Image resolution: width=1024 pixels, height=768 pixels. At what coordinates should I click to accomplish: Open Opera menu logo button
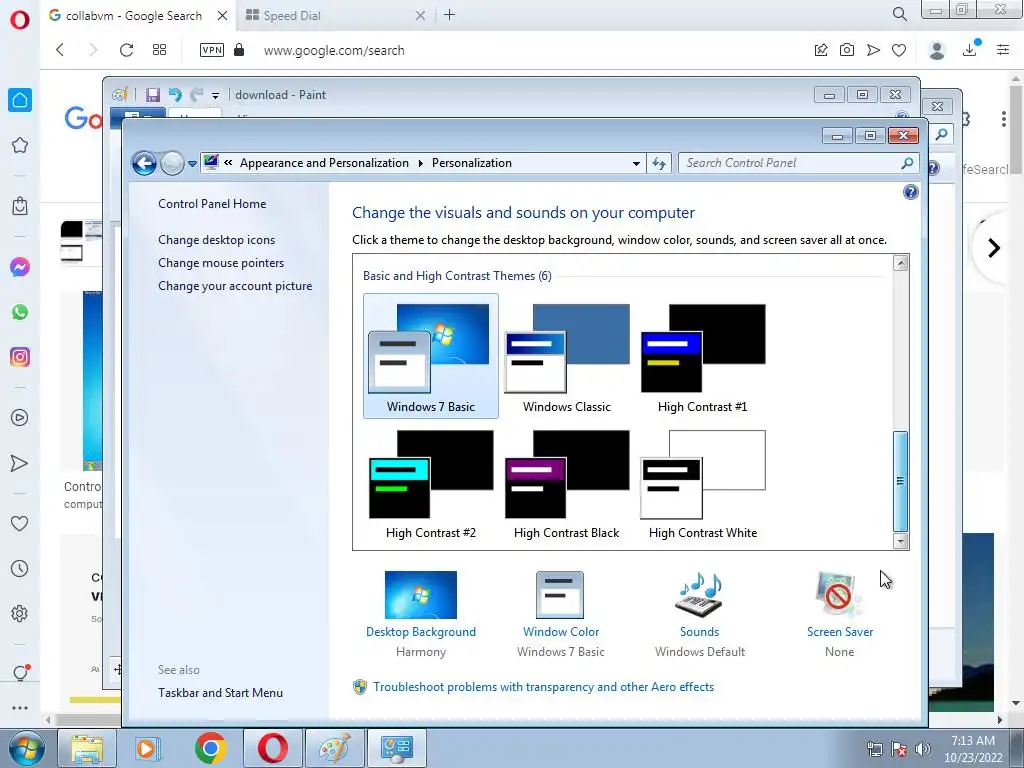20,20
